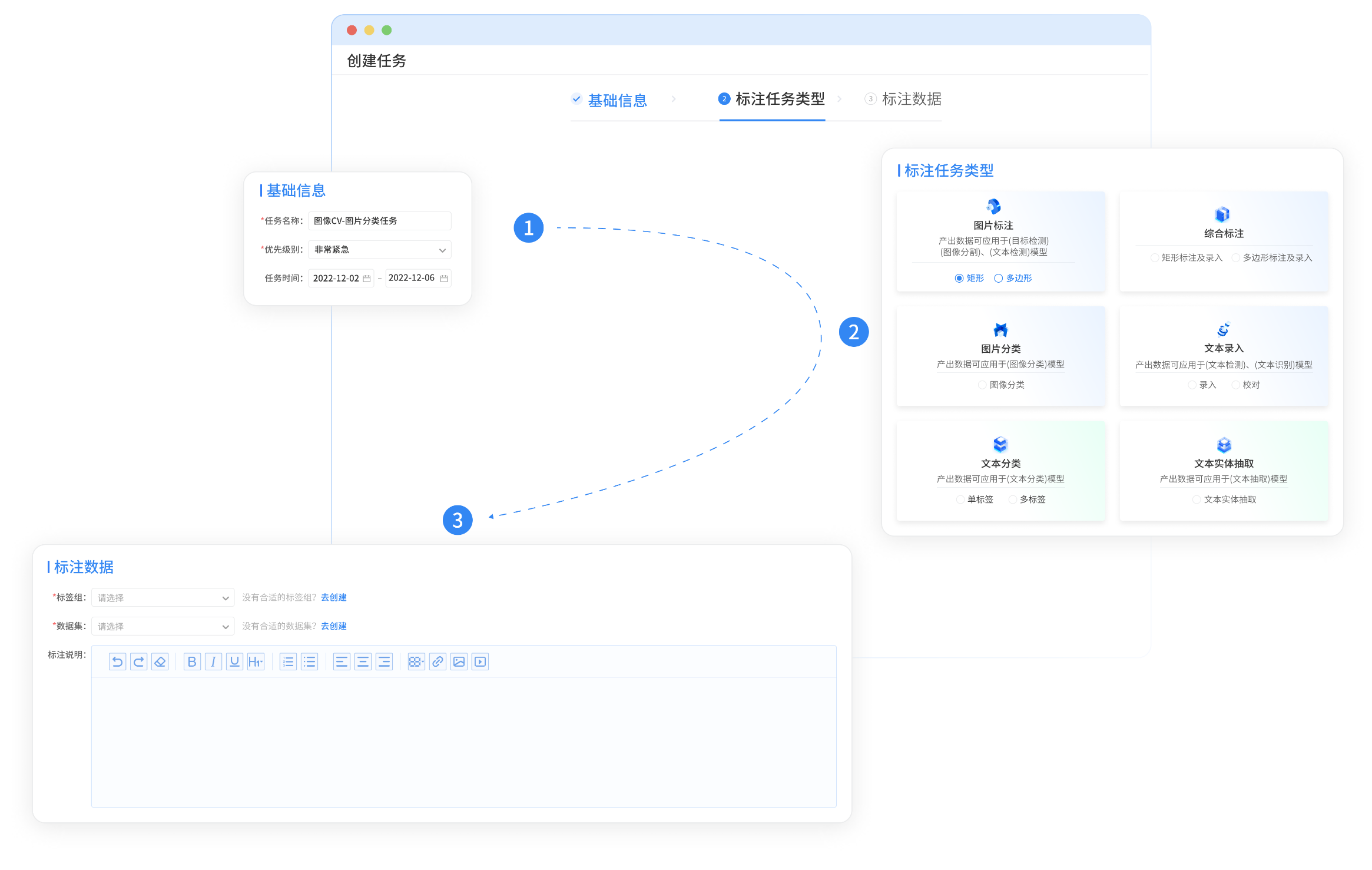Click the 图片标注 card title
Image resolution: width=1372 pixels, height=870 pixels.
993,226
